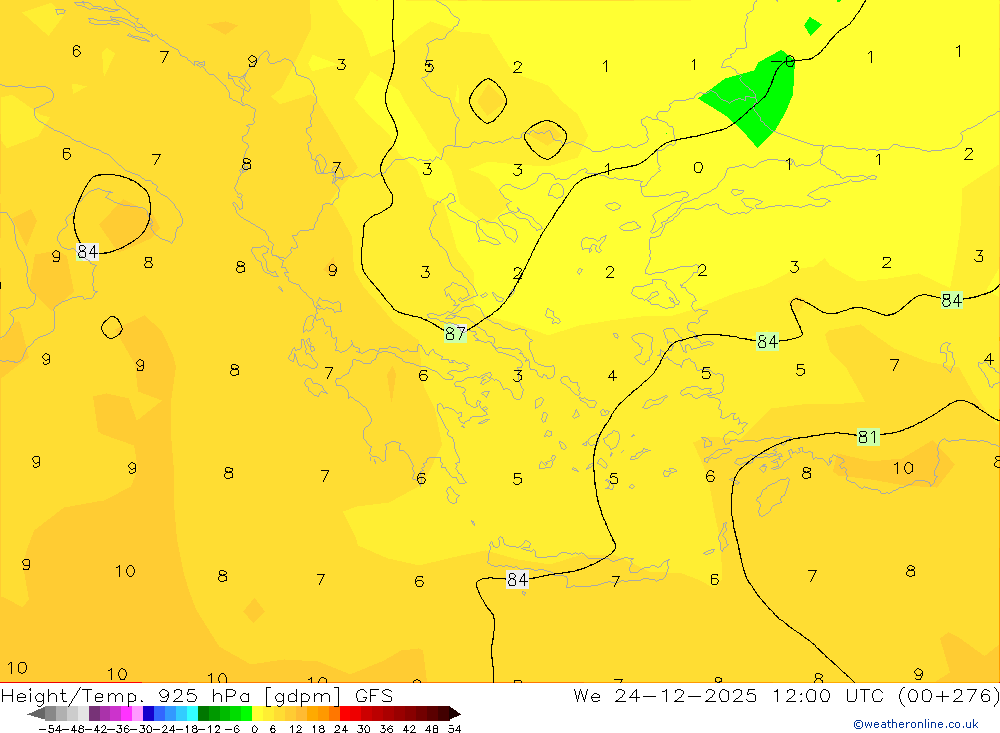1000x733 pixels.
Task: Click the contour label 87
Action: click(455, 333)
